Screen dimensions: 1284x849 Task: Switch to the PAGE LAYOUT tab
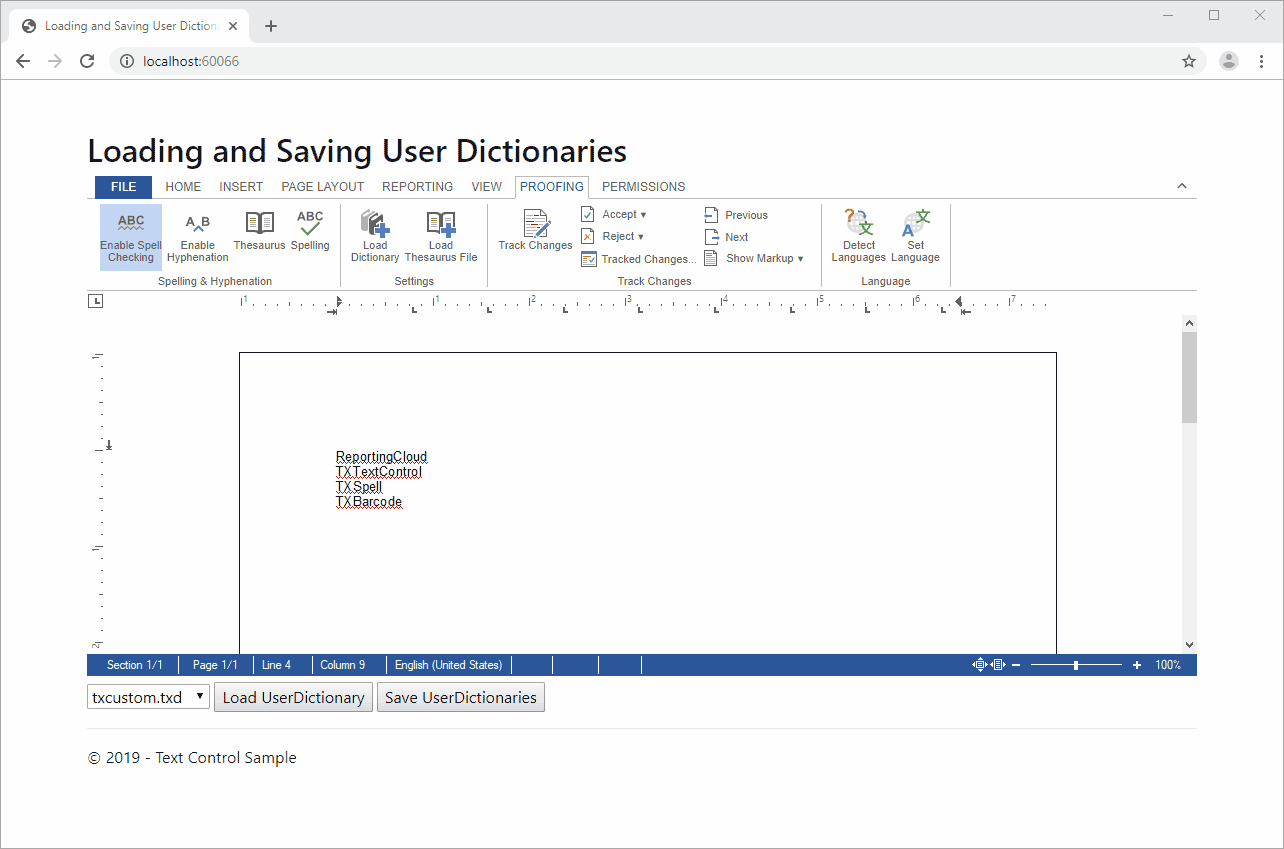[x=323, y=187]
